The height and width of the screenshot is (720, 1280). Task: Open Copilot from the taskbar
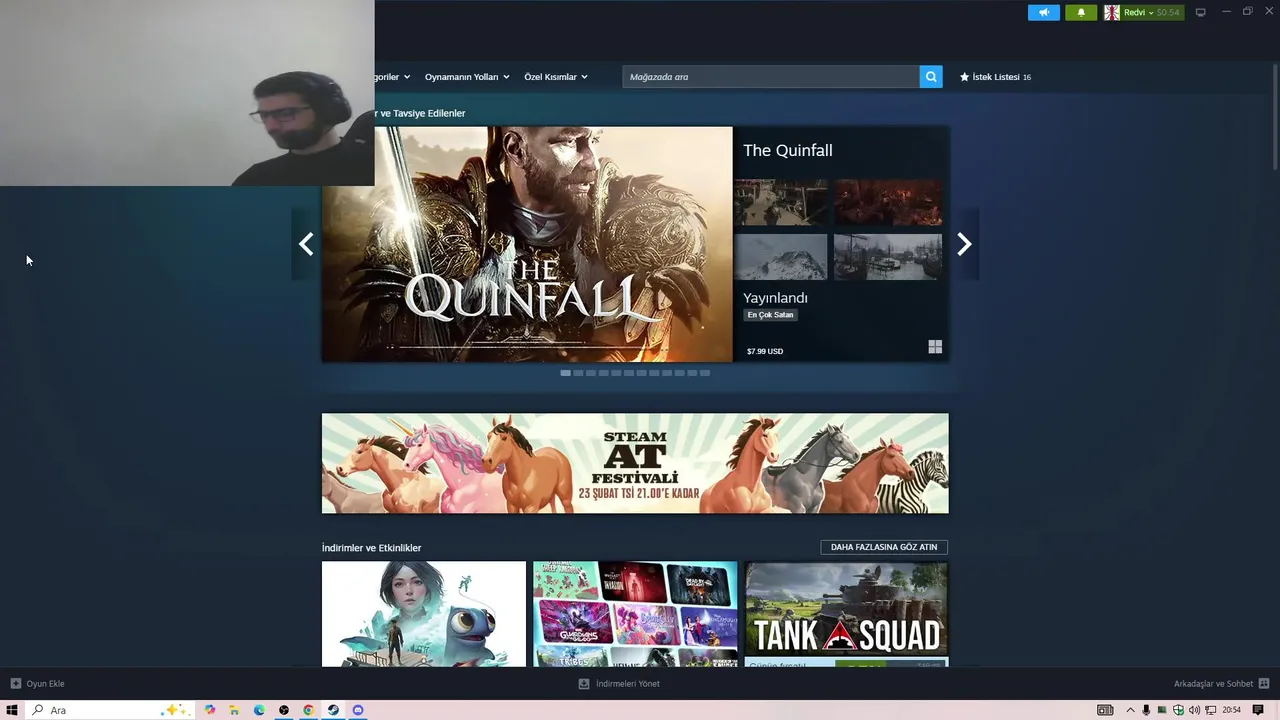tap(210, 710)
